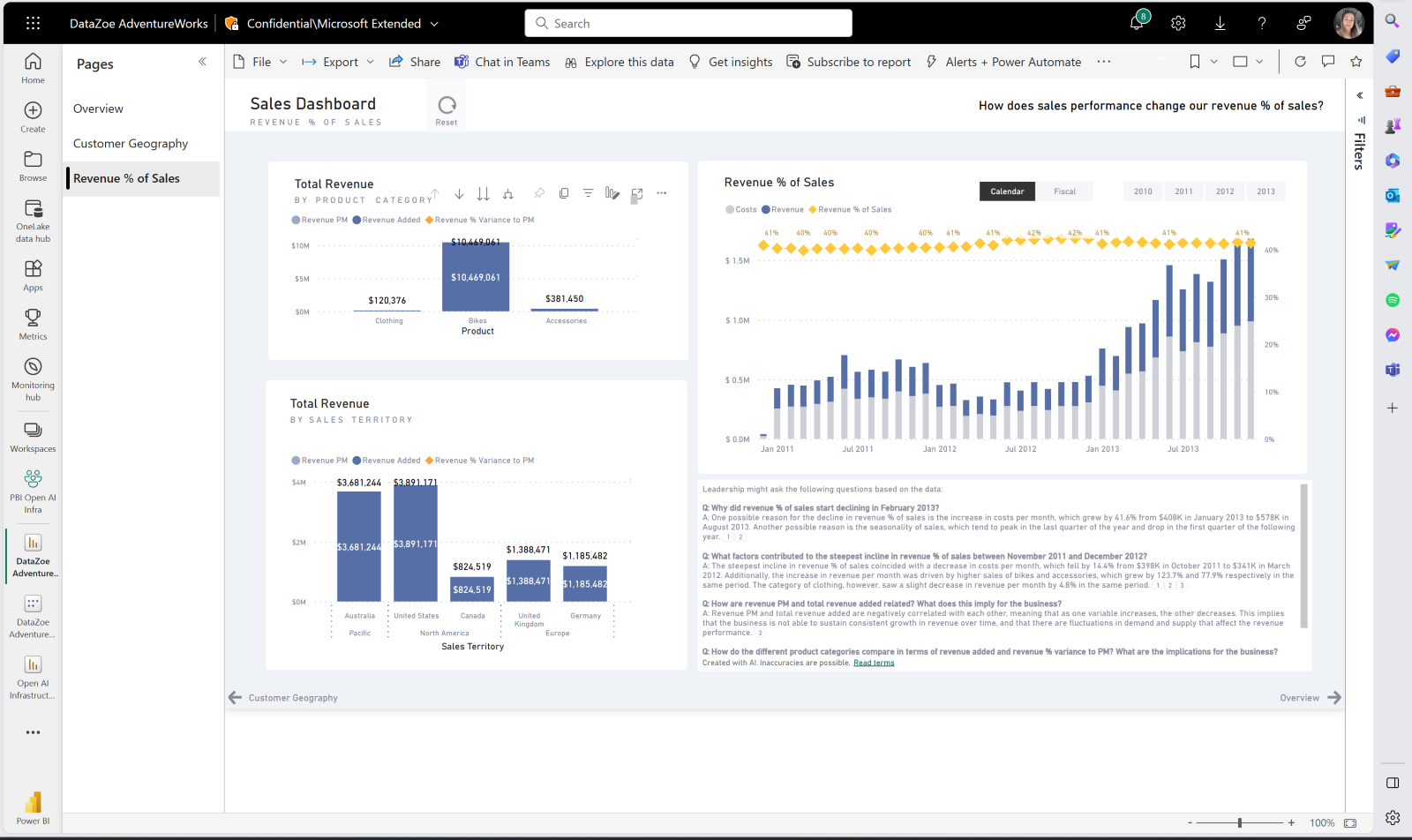
Task: Open the help question mark
Action: pyautogui.click(x=1262, y=24)
